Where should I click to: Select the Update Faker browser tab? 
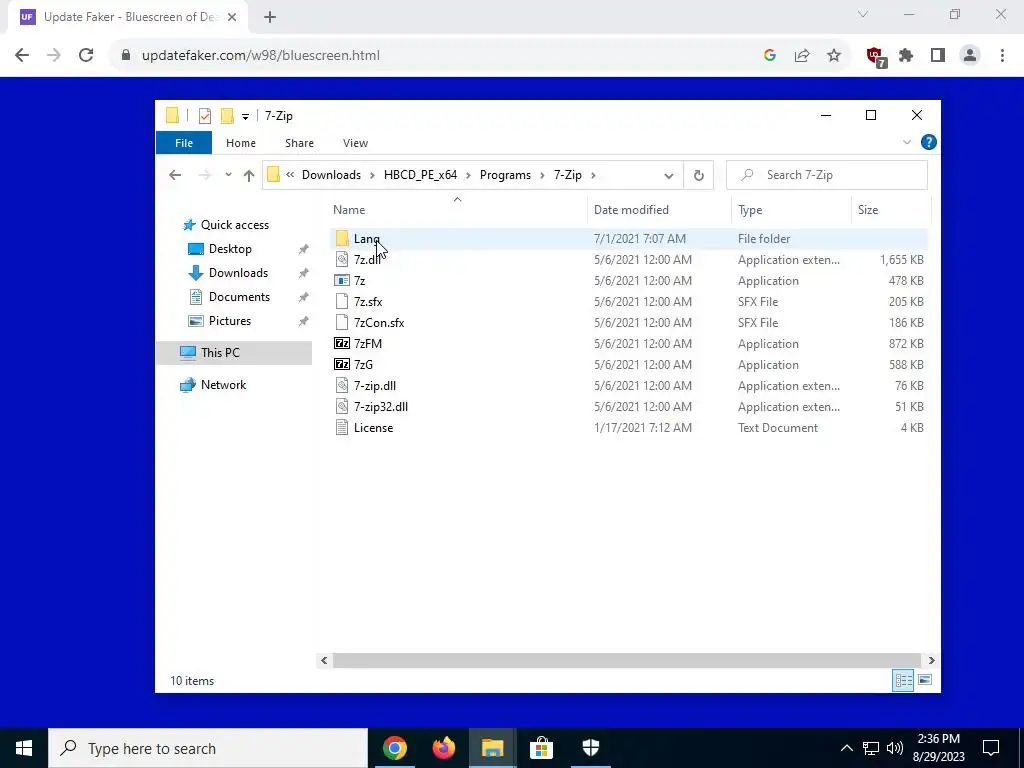click(x=129, y=17)
